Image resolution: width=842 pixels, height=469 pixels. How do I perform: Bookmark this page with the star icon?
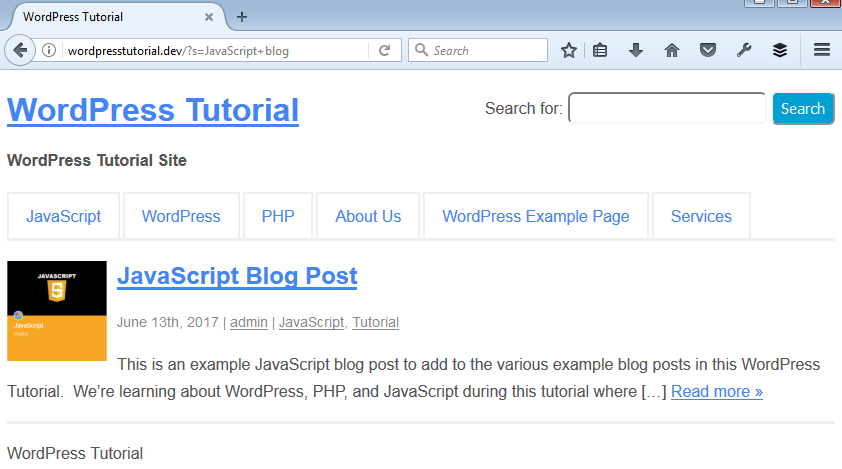pos(568,50)
